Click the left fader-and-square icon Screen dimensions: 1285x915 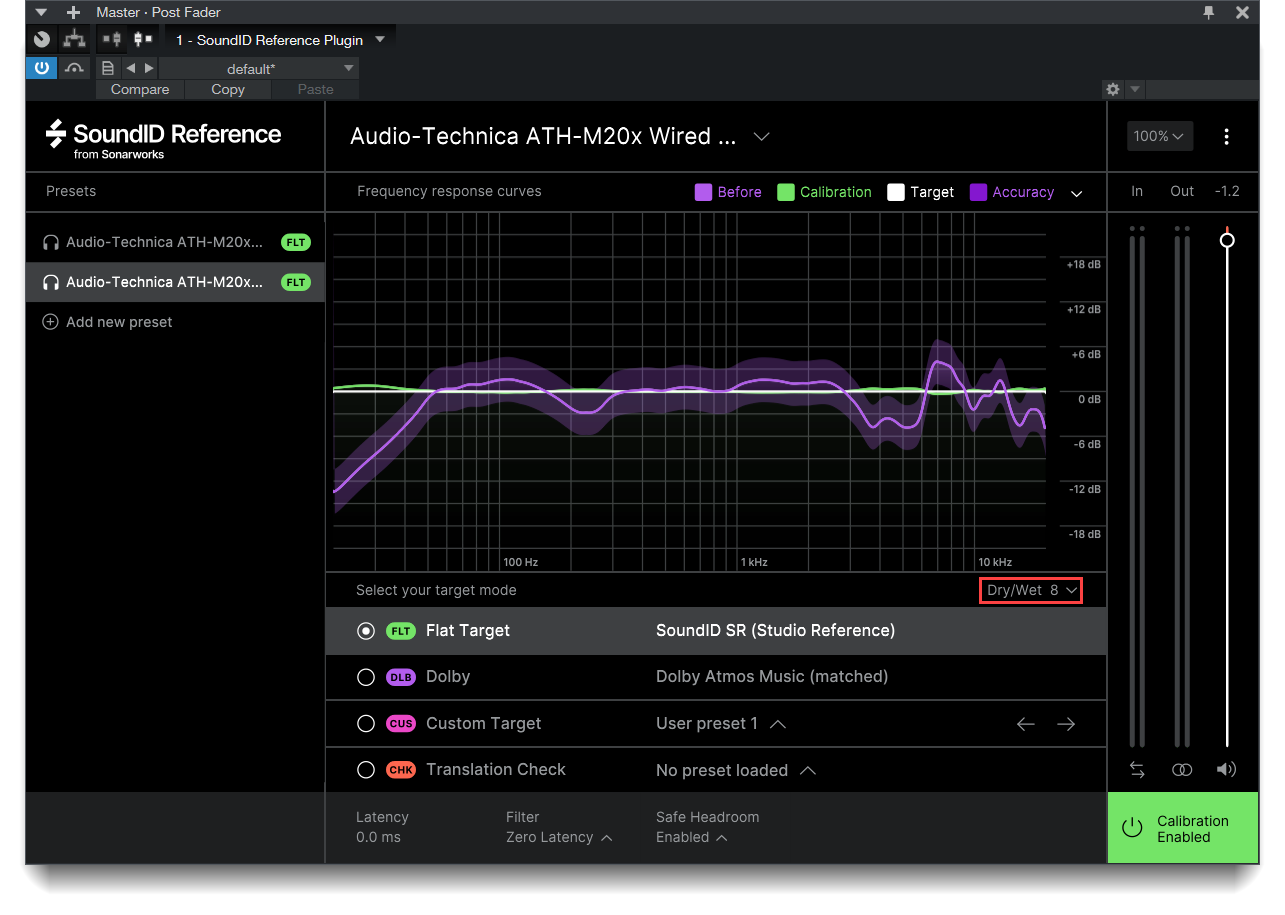pos(111,39)
